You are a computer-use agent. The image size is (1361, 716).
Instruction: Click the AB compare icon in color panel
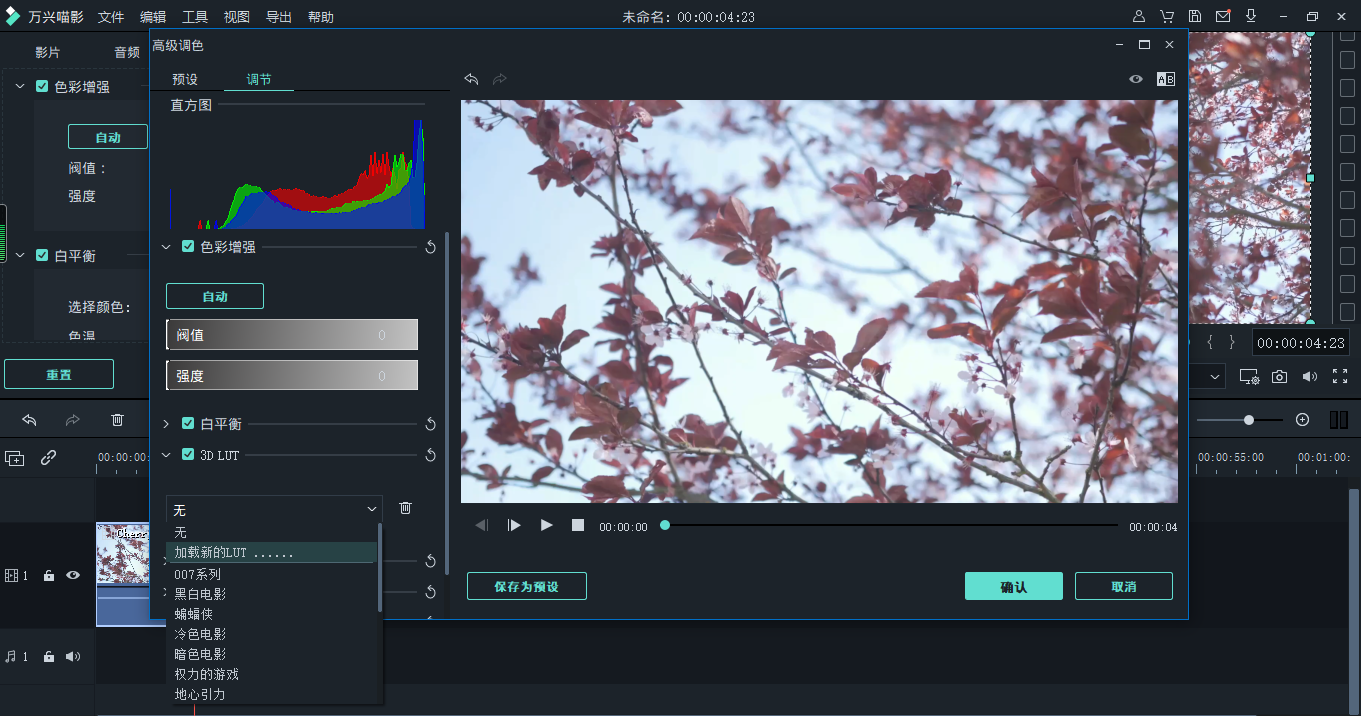coord(1165,78)
